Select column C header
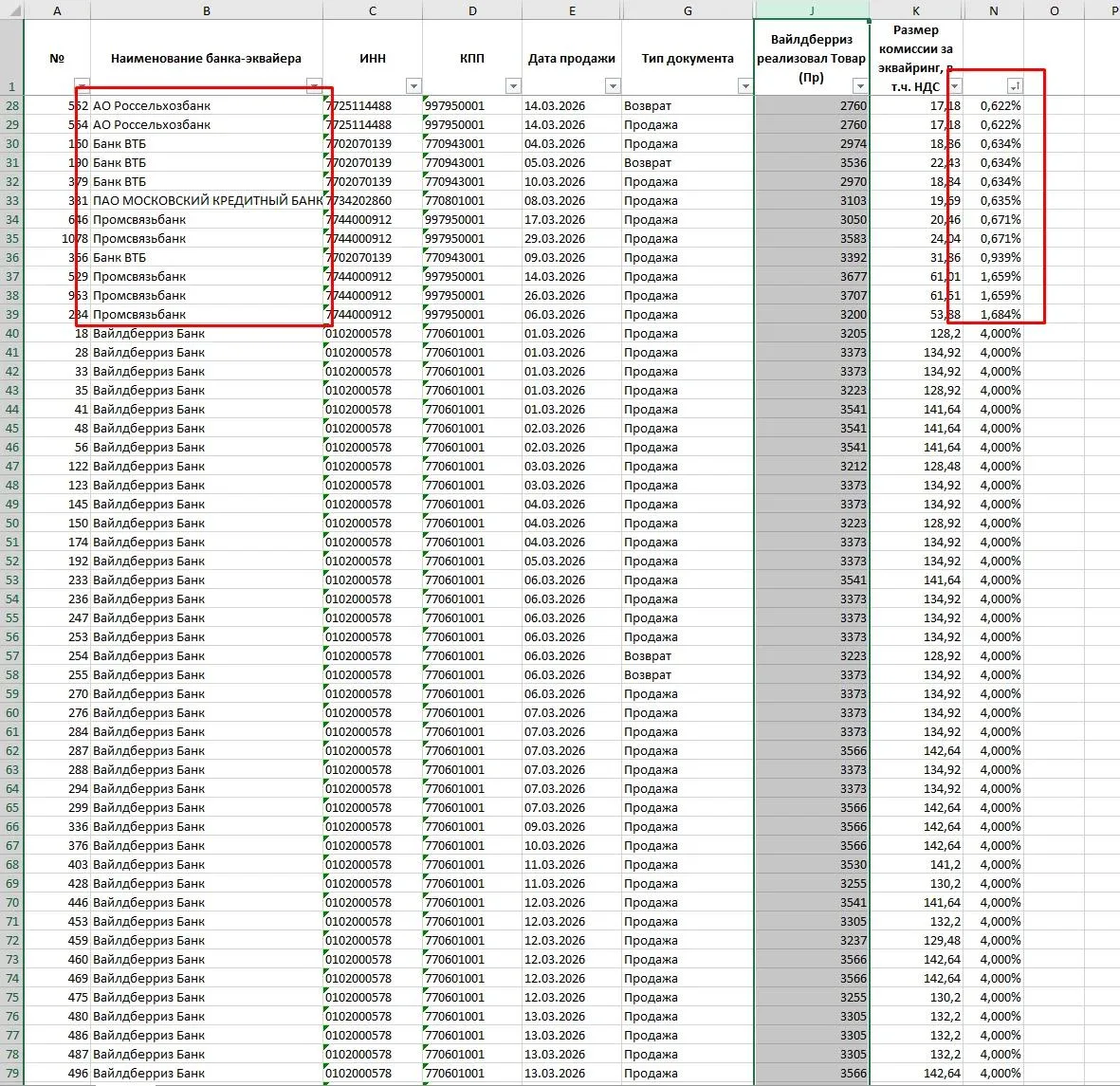Screen dimensions: 1120x1086 pyautogui.click(x=373, y=10)
